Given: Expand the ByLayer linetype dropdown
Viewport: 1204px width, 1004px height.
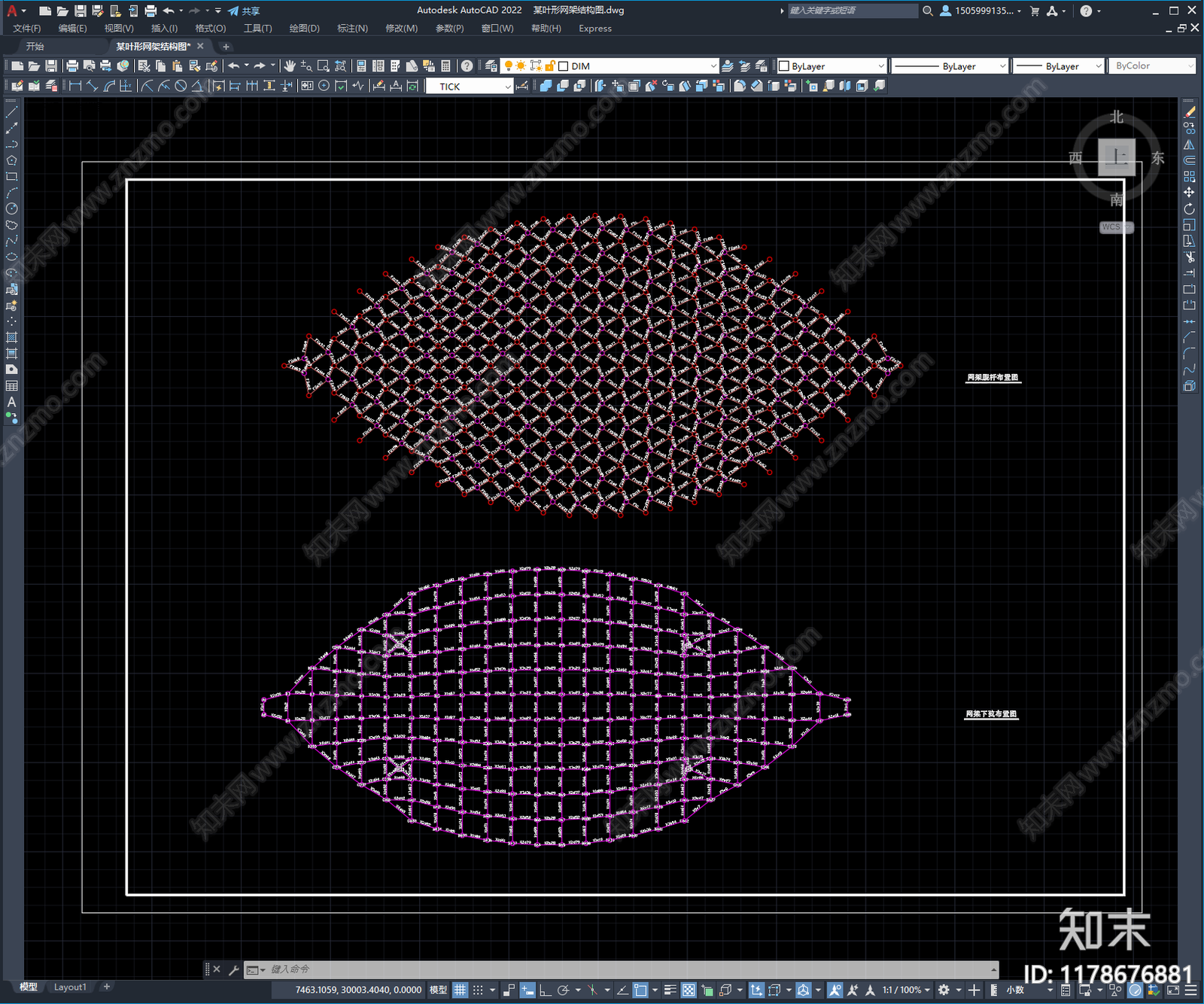Looking at the screenshot, I should 1002,66.
